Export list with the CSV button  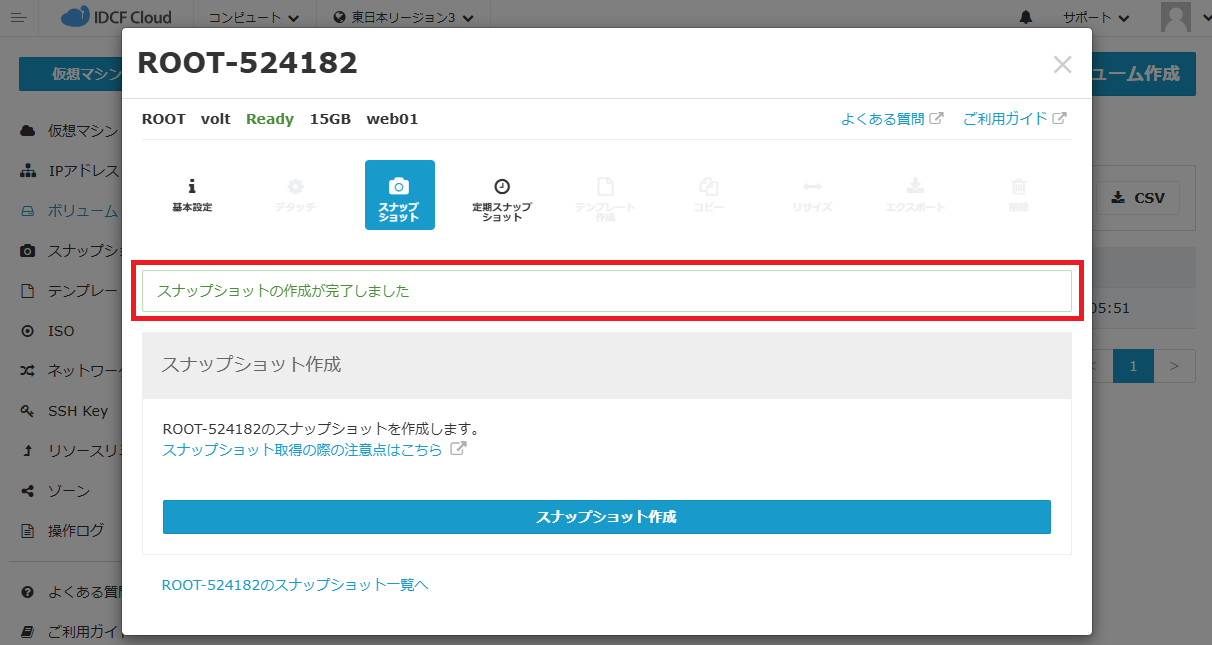pyautogui.click(x=1138, y=198)
